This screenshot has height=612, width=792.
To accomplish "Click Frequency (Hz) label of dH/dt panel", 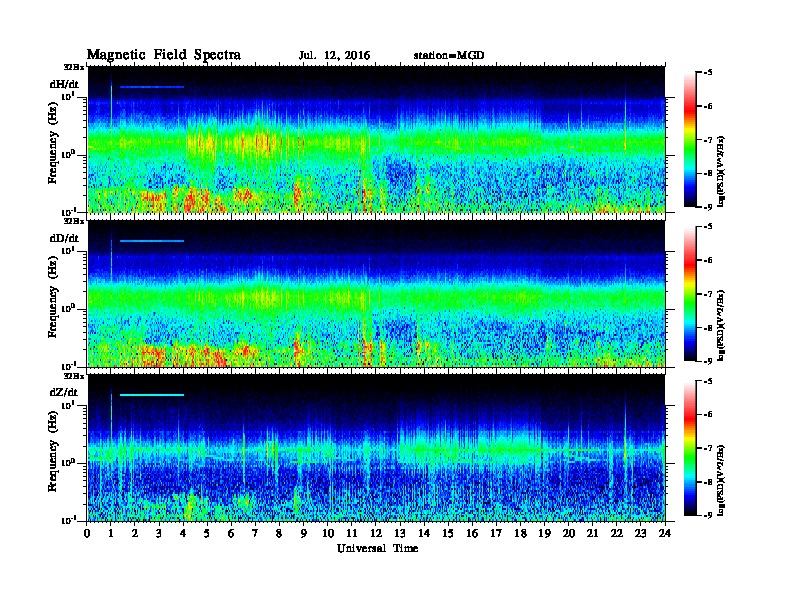I will pyautogui.click(x=53, y=142).
